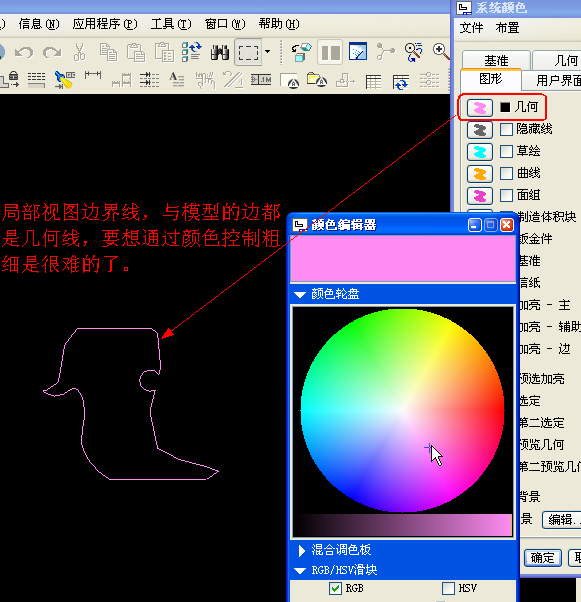Enable the HSV checkbox
Viewport: 581px width, 602px height.
[448, 588]
